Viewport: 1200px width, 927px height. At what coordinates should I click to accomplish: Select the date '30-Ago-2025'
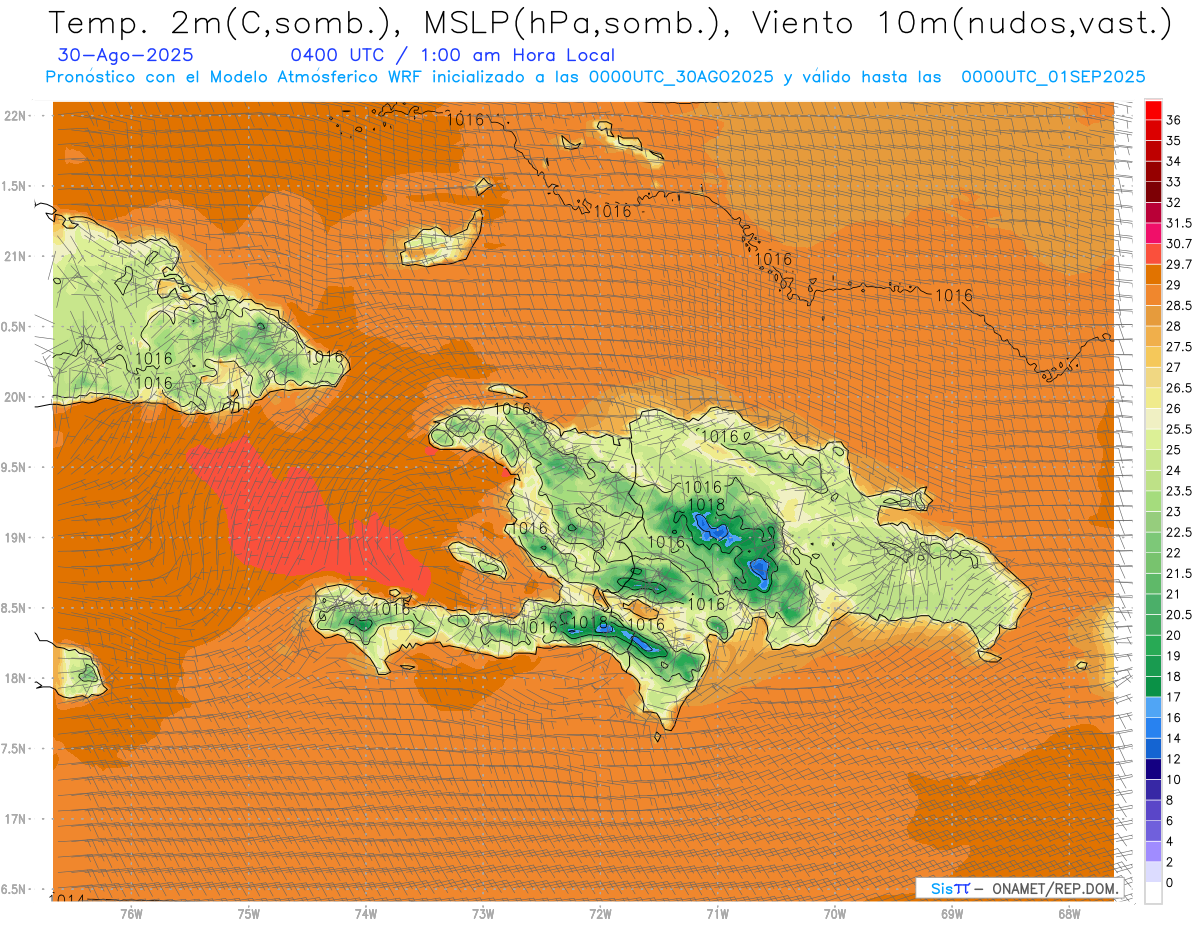(126, 56)
